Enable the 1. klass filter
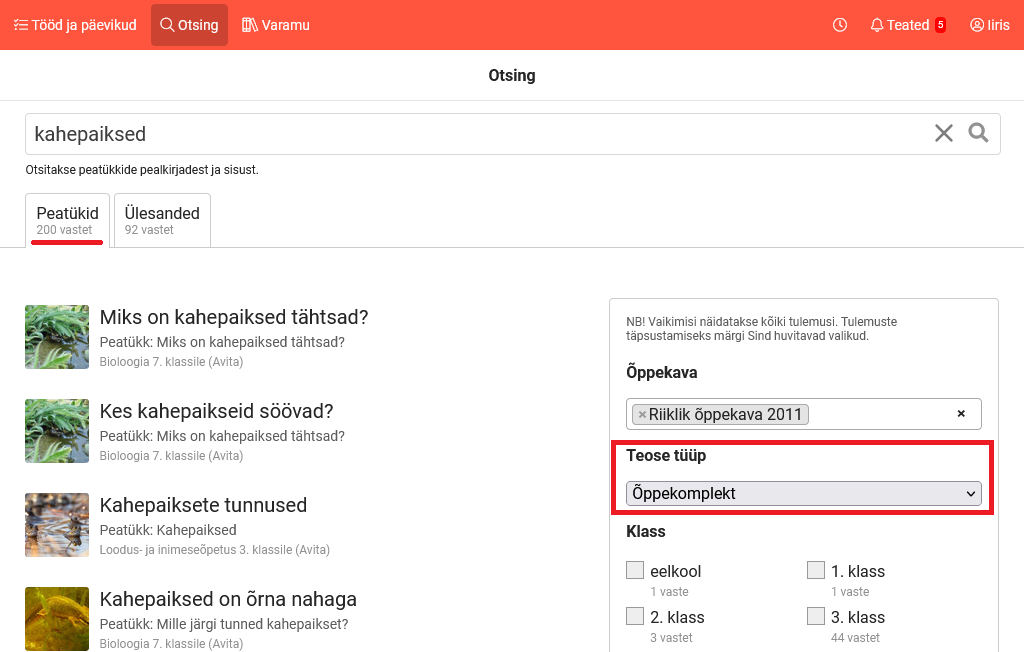1024x652 pixels. click(816, 570)
